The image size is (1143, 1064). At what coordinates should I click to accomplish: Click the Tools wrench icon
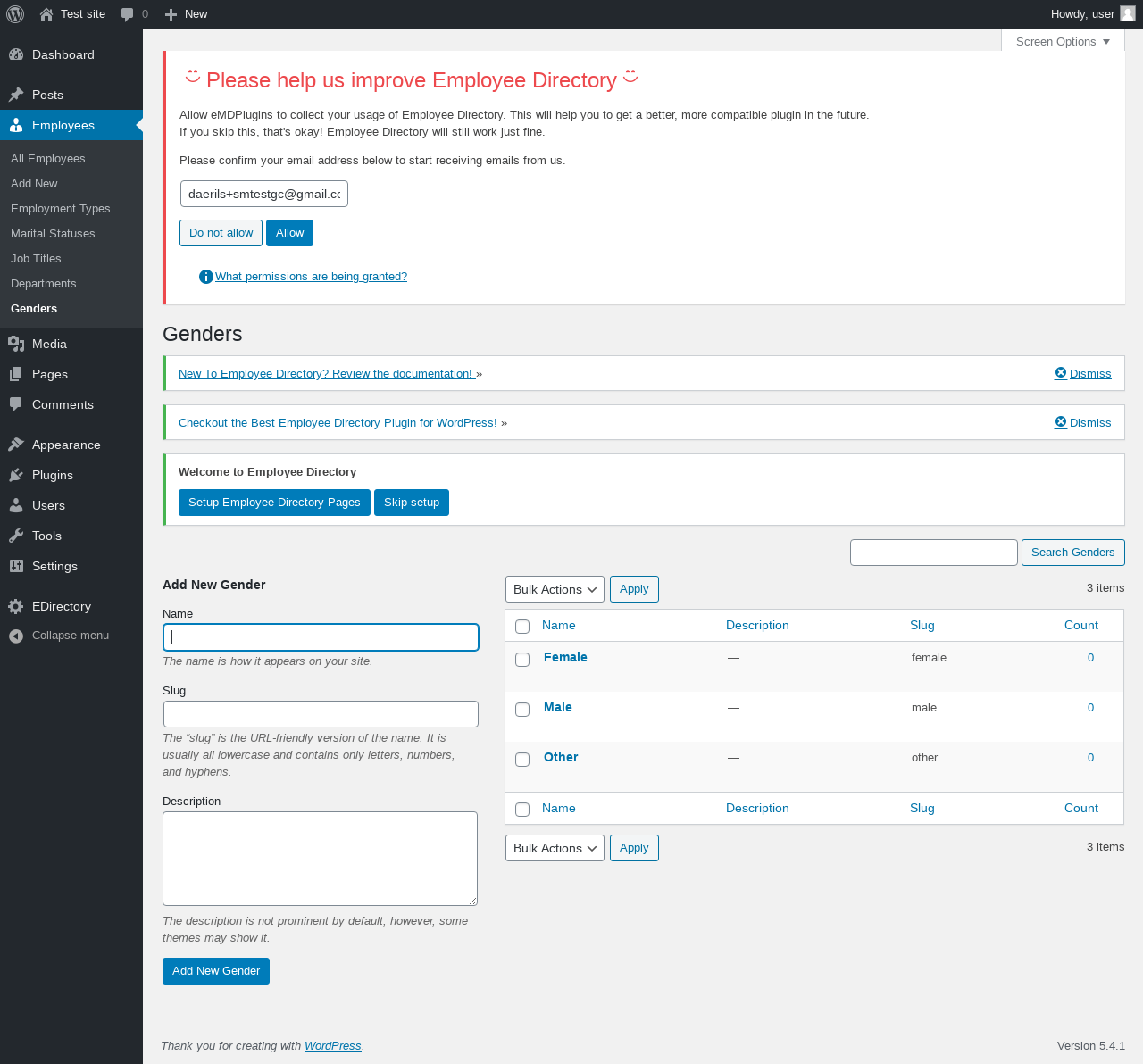click(16, 536)
